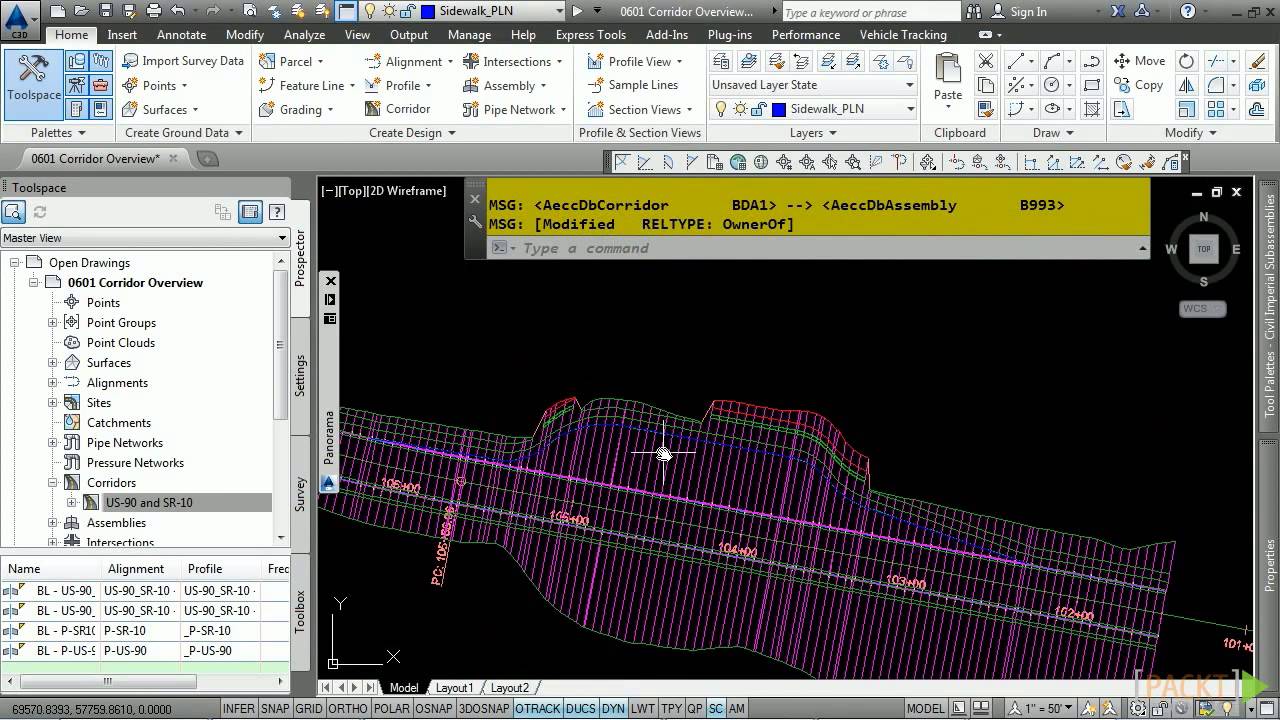This screenshot has width=1280, height=720.
Task: Select the Hatch draw tool
Action: [1091, 109]
